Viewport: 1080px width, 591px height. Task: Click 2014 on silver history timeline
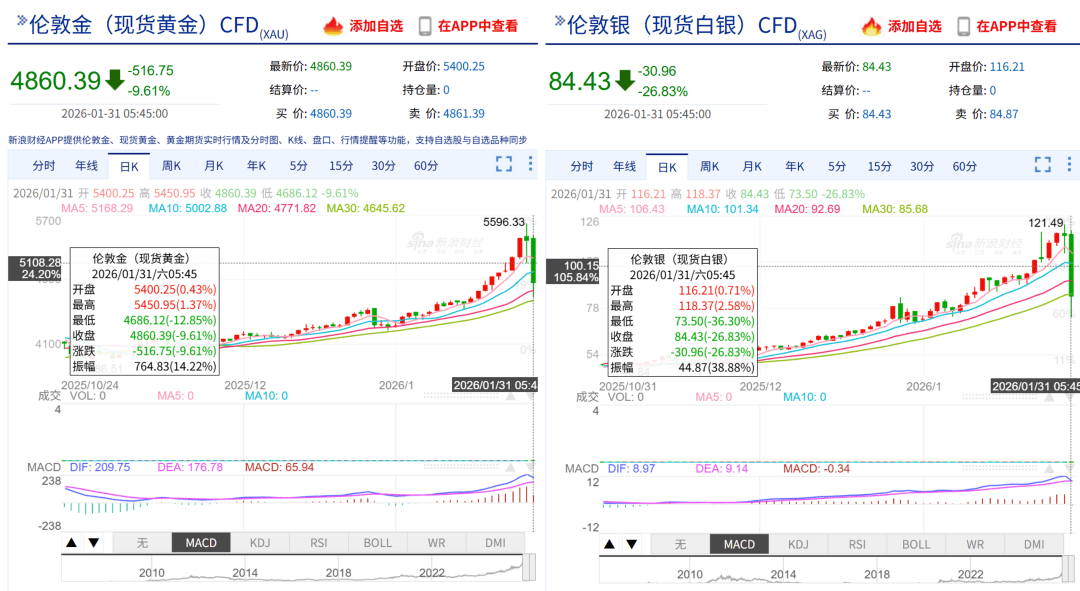[x=783, y=574]
